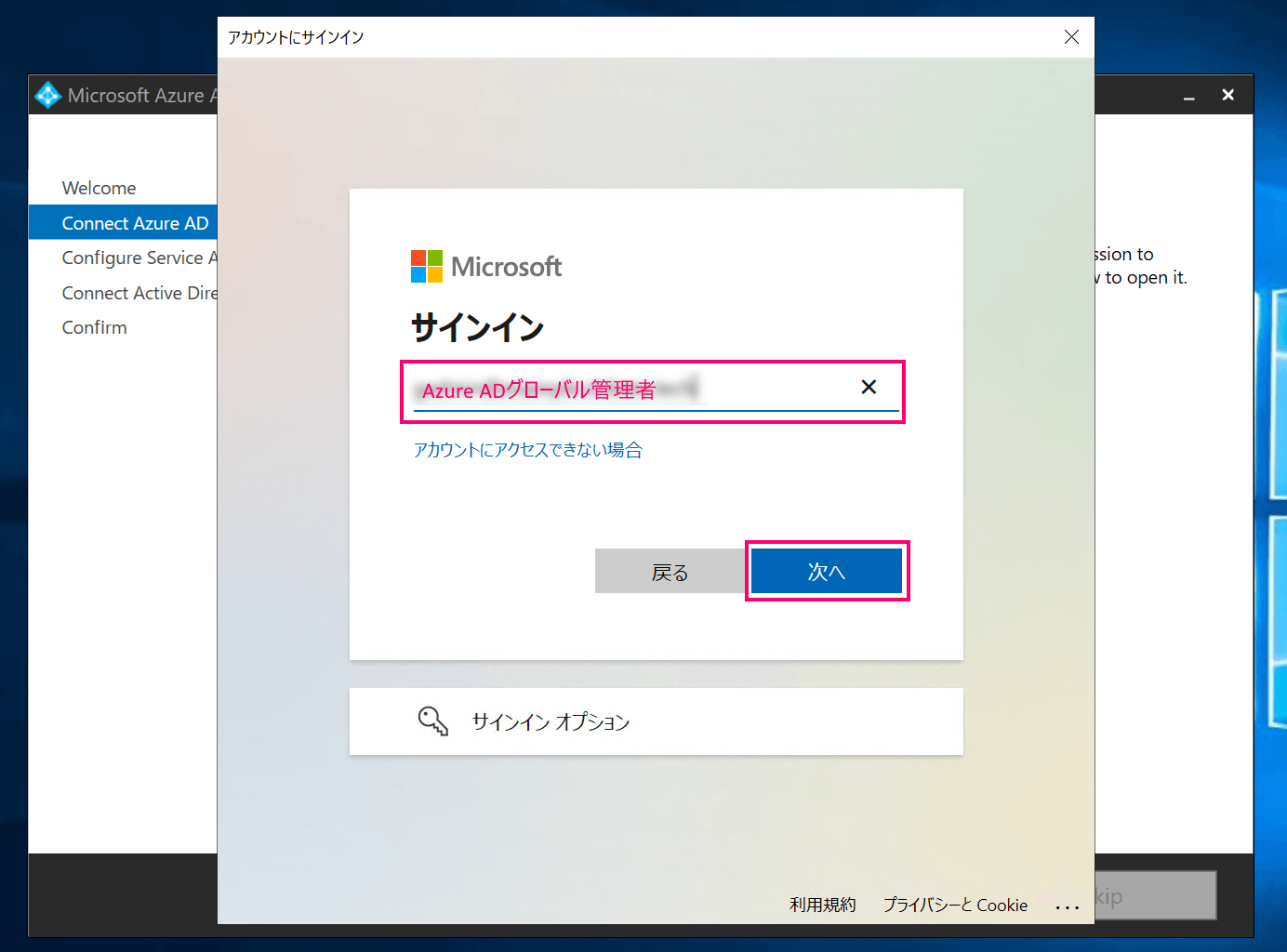This screenshot has width=1287, height=952.
Task: Click the Azure AD Connect icon in the title bar
Action: coord(47,94)
